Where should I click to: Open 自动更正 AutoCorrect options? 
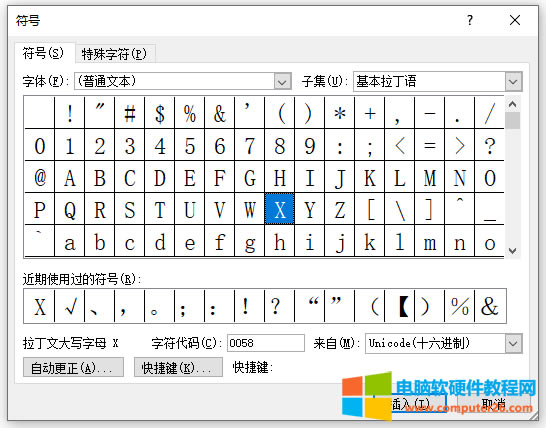click(73, 367)
